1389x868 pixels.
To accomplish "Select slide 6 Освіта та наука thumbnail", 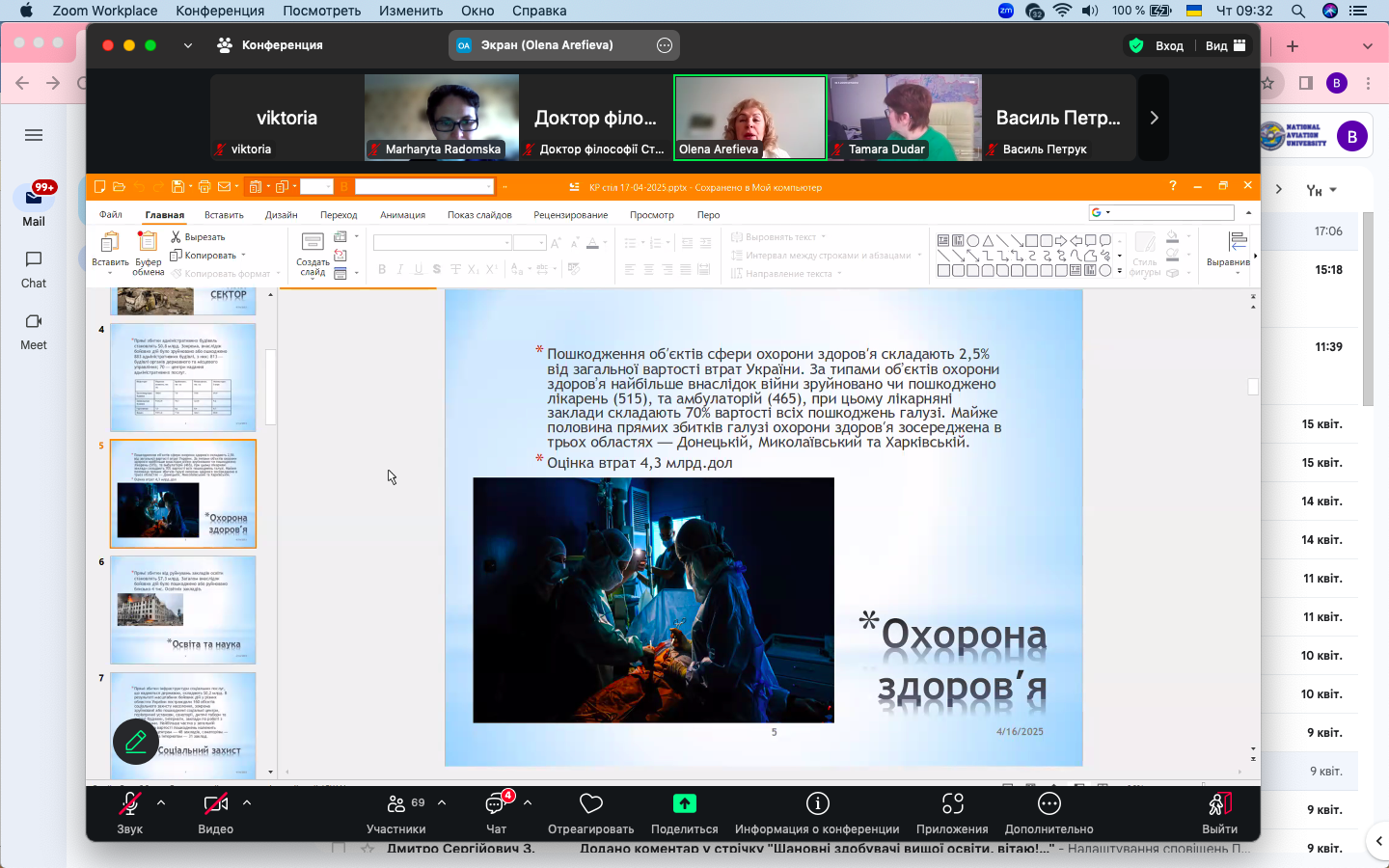I will coord(183,610).
